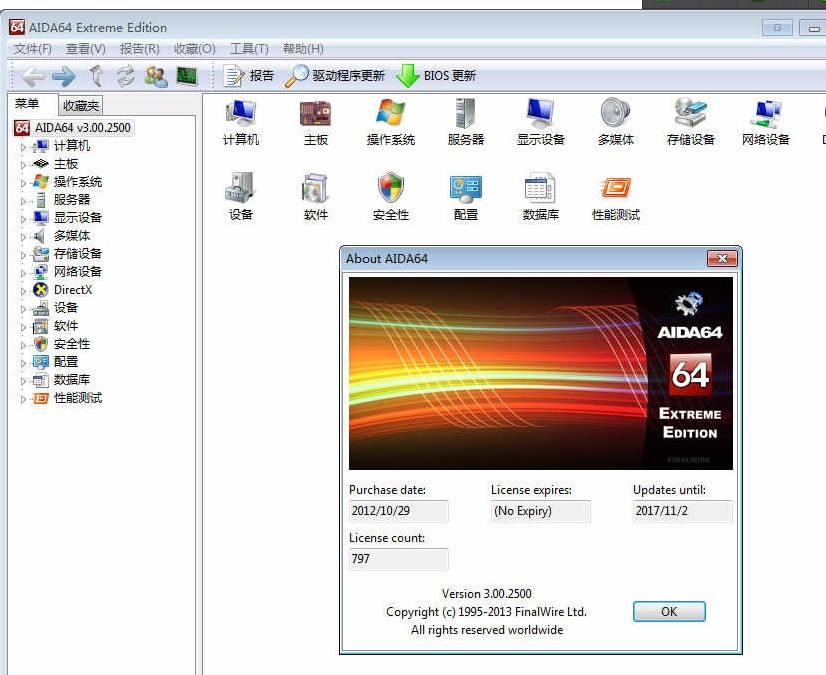
Task: Open the 安全性 shield icon in main pane
Action: (x=390, y=197)
